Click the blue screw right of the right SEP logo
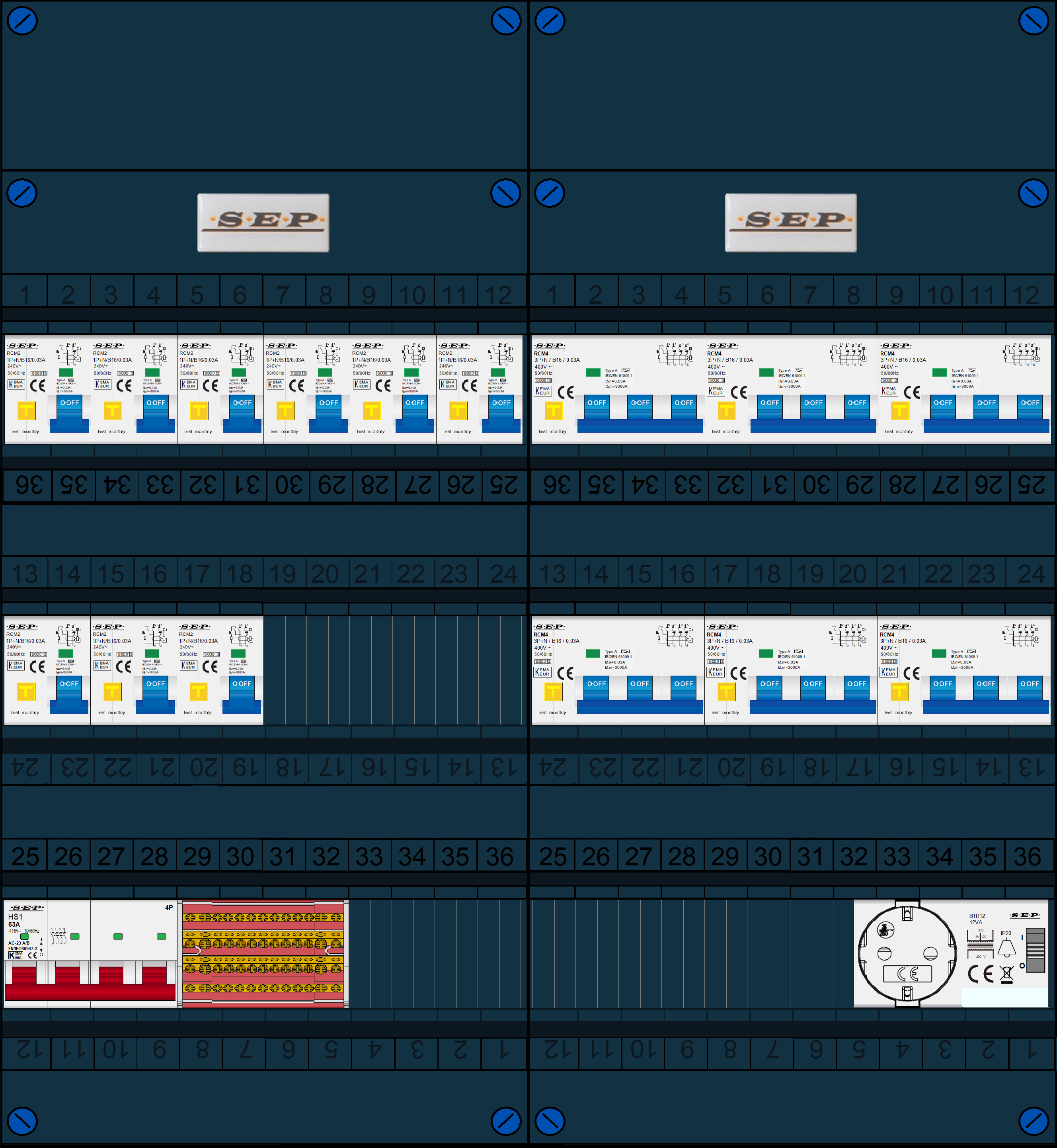Screen dimensions: 1057x1148 coord(1034,193)
